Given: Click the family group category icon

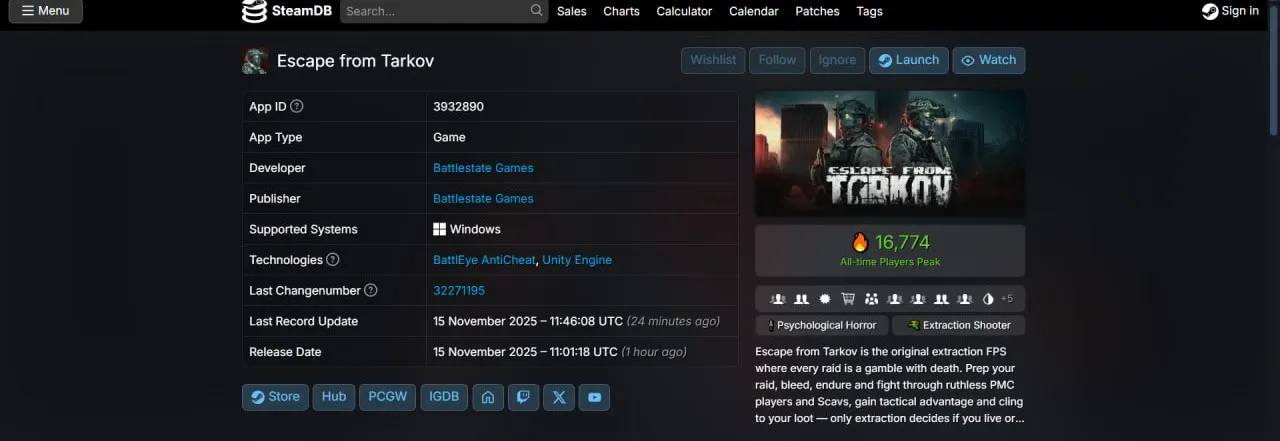Looking at the screenshot, I should point(871,299).
